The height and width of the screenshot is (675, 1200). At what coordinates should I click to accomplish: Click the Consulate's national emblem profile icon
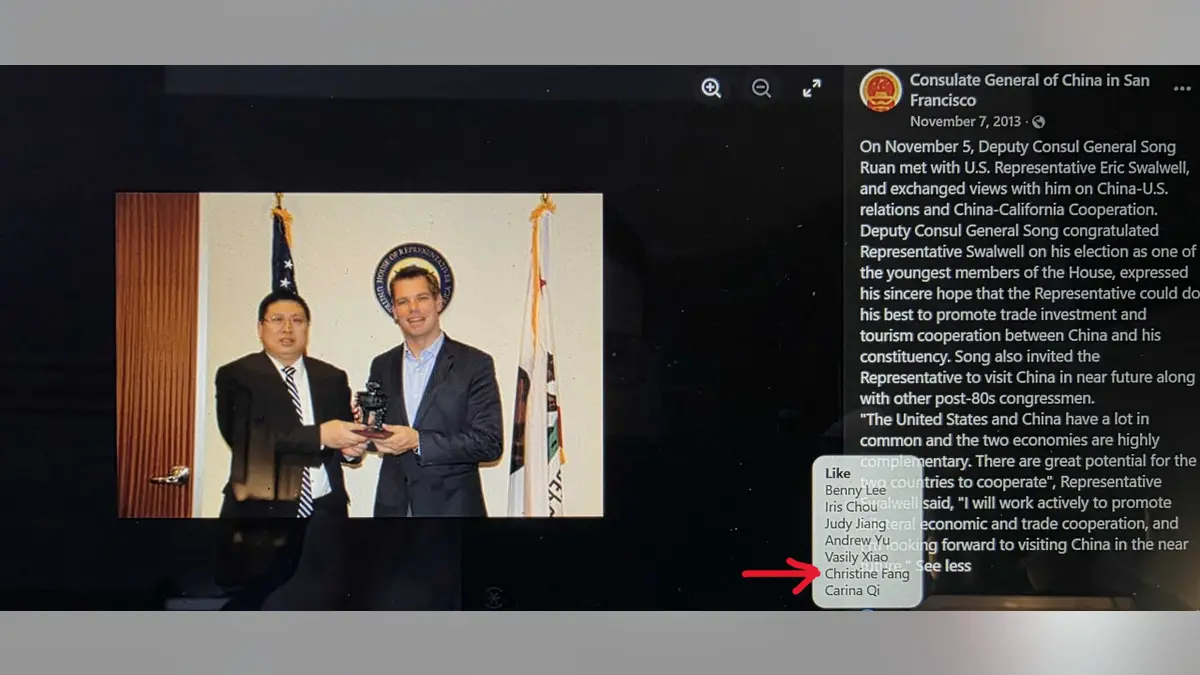click(x=880, y=89)
